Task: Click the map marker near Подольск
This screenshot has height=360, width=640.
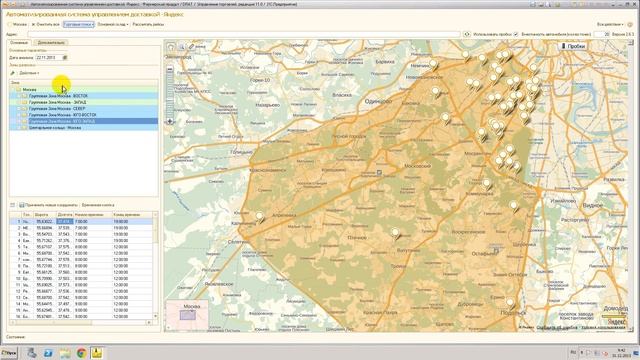Action: tap(510, 303)
